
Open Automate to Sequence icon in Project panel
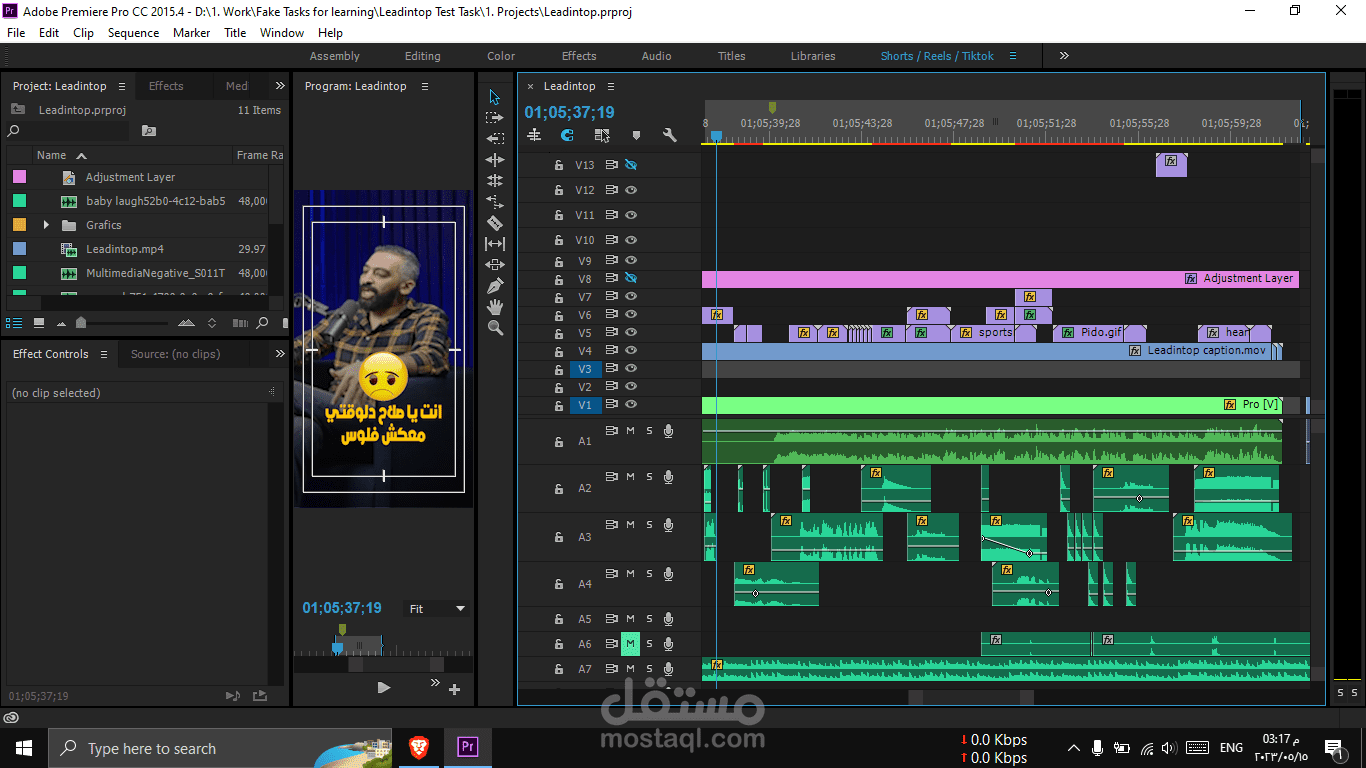[x=238, y=323]
